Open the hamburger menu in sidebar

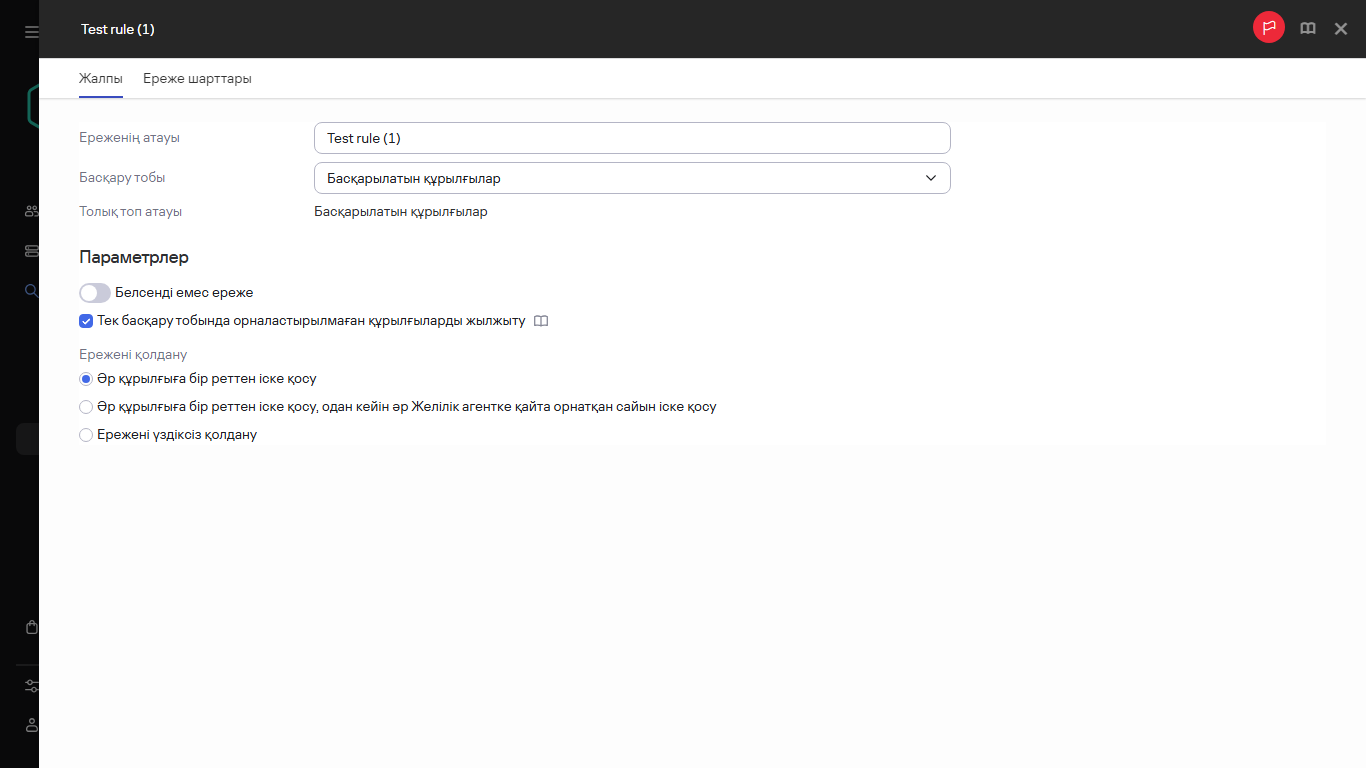[x=31, y=32]
